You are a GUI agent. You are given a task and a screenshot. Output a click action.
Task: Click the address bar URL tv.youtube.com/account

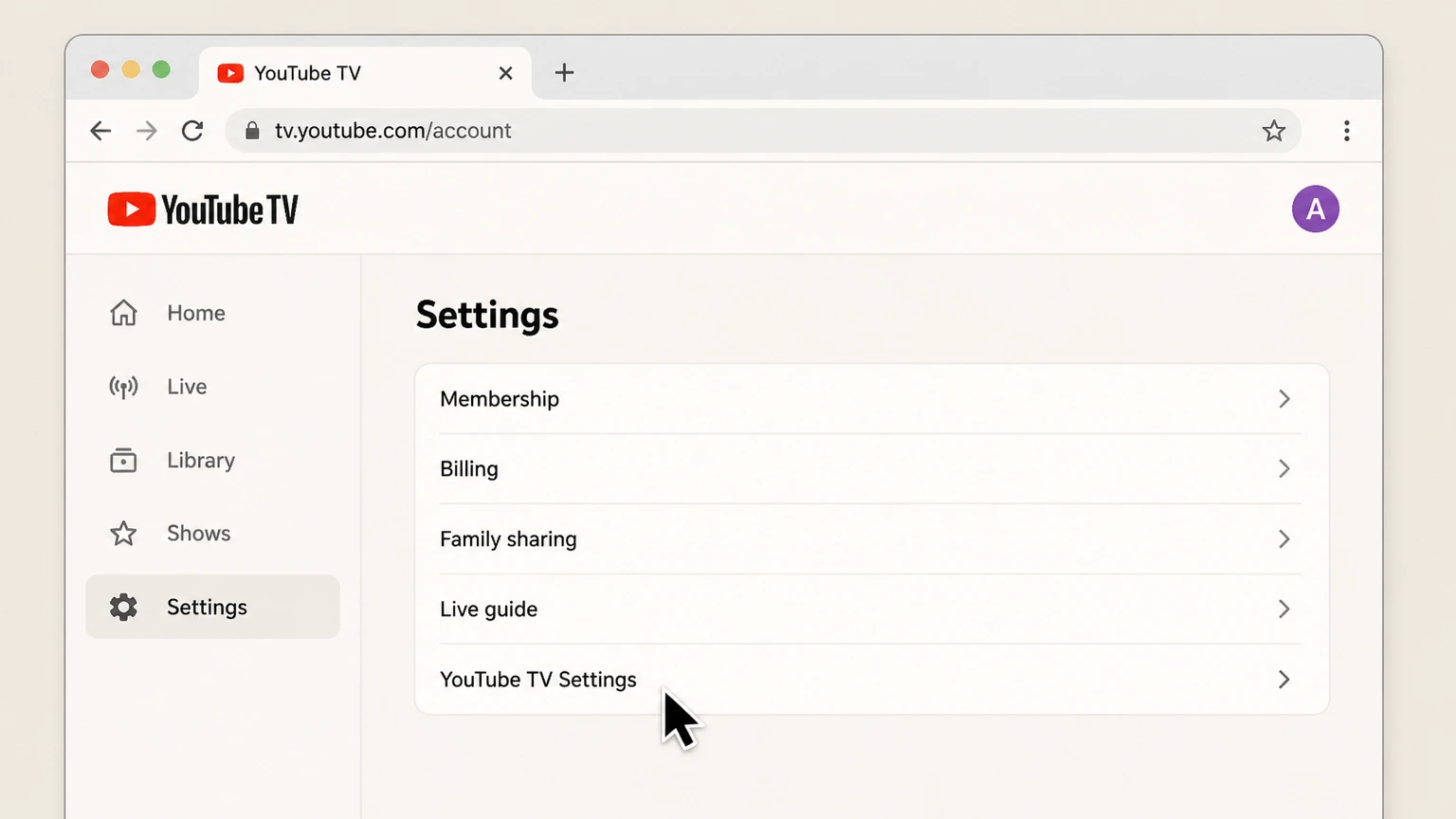[393, 131]
